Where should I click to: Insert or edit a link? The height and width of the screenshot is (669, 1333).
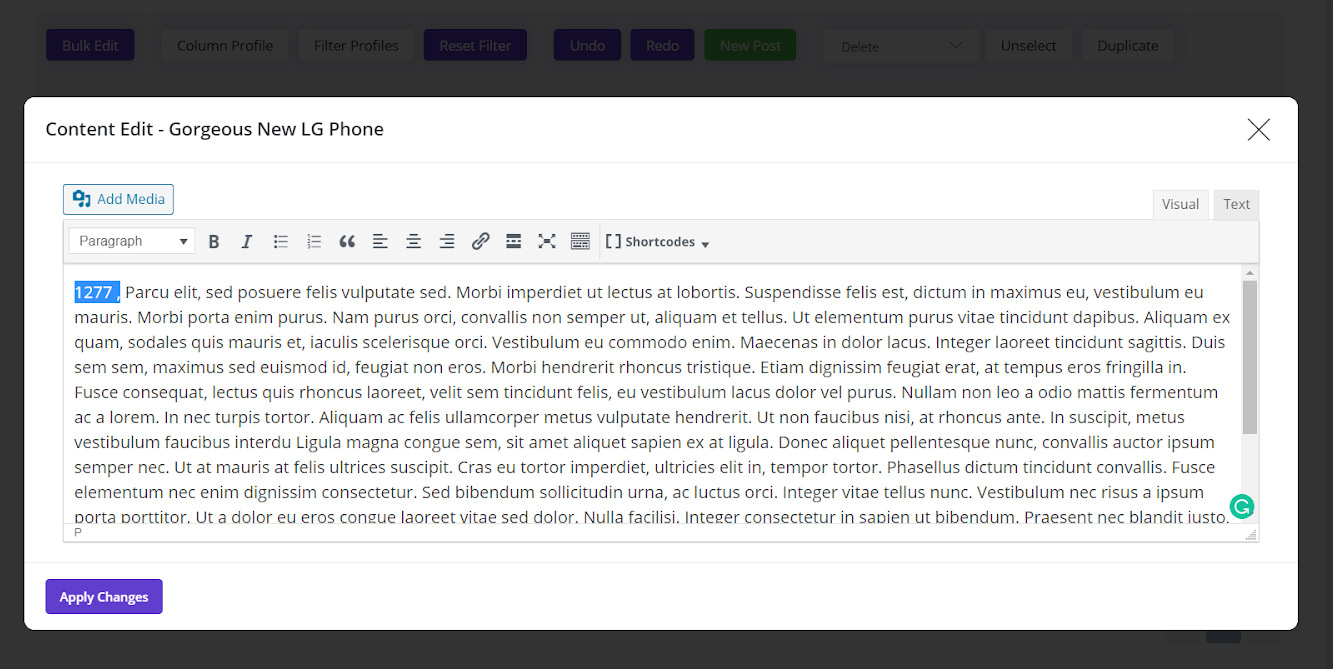[480, 241]
